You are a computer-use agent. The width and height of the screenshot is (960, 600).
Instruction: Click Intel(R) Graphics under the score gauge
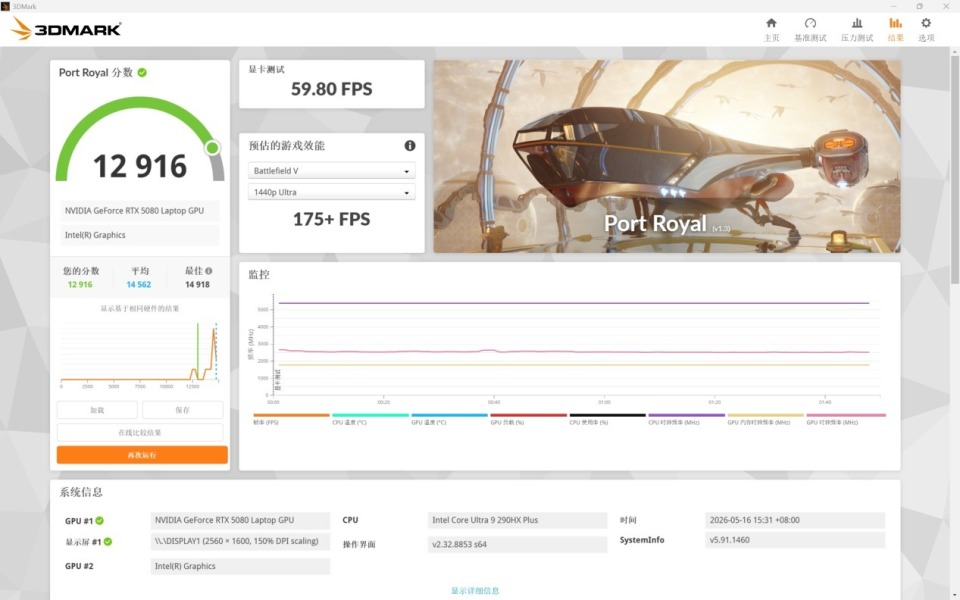(x=140, y=235)
